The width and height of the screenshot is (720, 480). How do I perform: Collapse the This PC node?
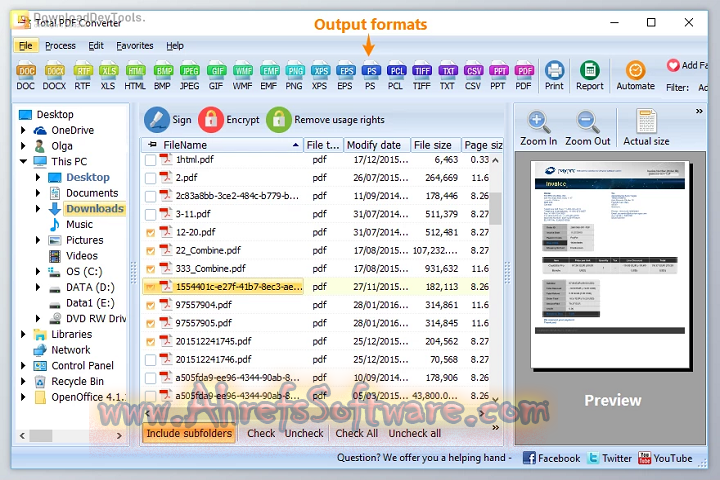click(x=23, y=161)
